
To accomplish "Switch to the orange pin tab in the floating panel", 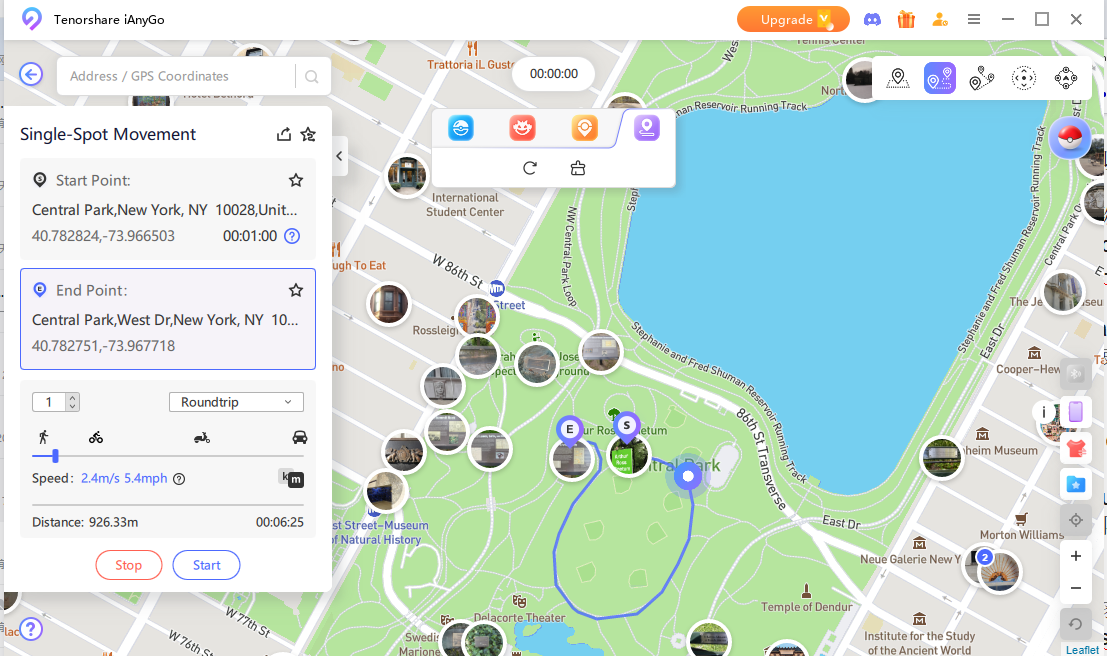I will tap(584, 128).
